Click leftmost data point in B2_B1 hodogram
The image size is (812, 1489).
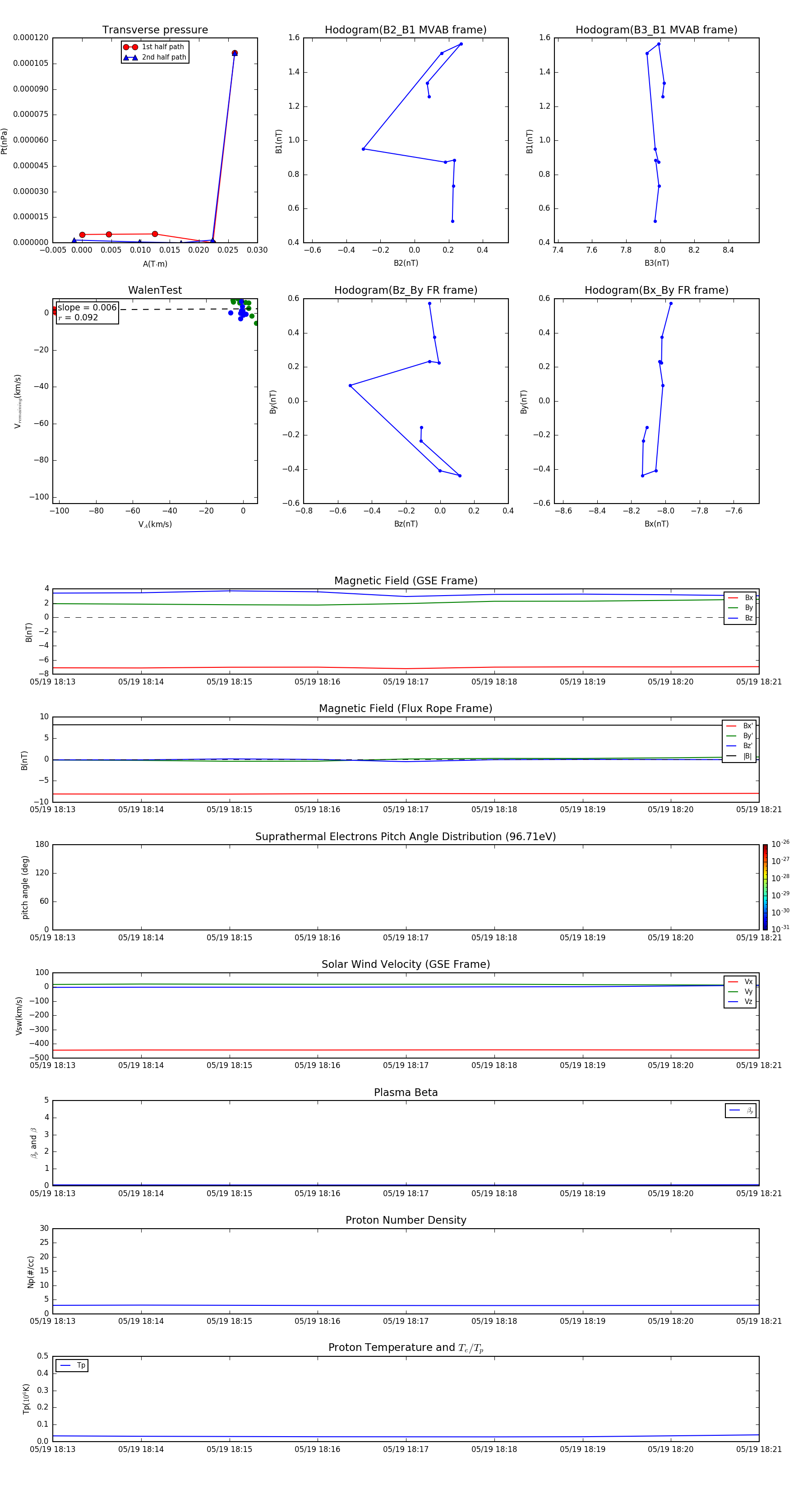click(363, 149)
